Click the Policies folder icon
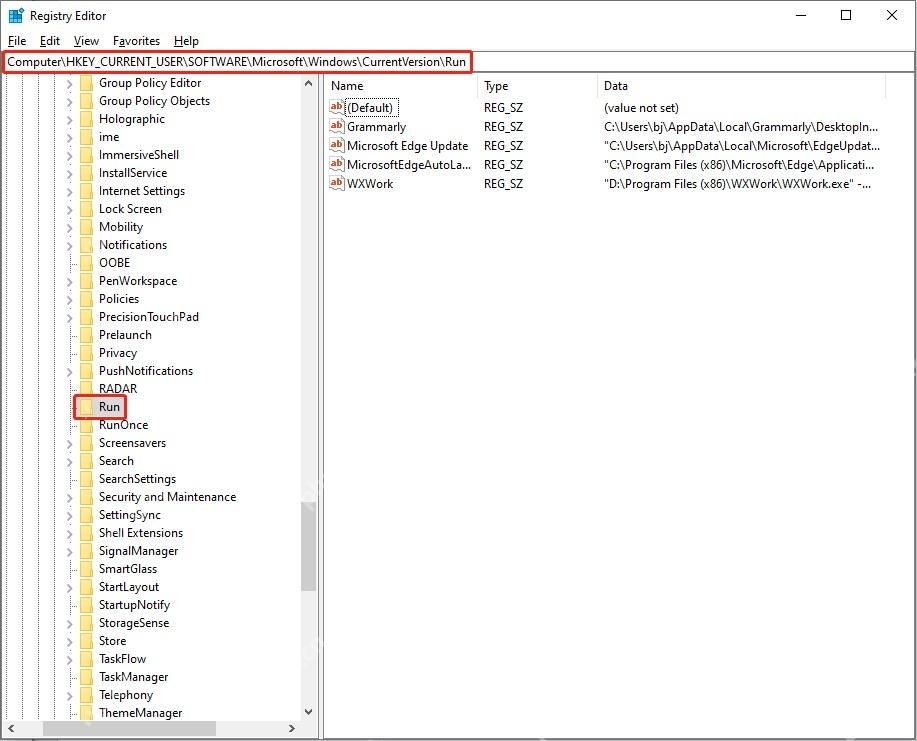Image resolution: width=917 pixels, height=741 pixels. pos(87,299)
